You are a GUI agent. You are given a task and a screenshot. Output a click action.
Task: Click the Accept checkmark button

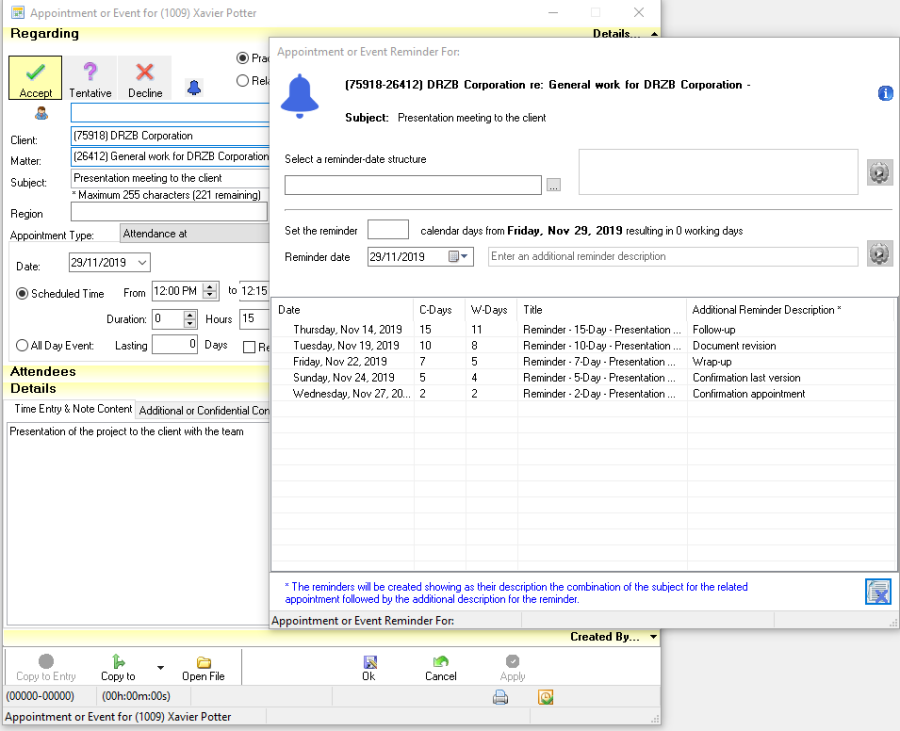35,78
